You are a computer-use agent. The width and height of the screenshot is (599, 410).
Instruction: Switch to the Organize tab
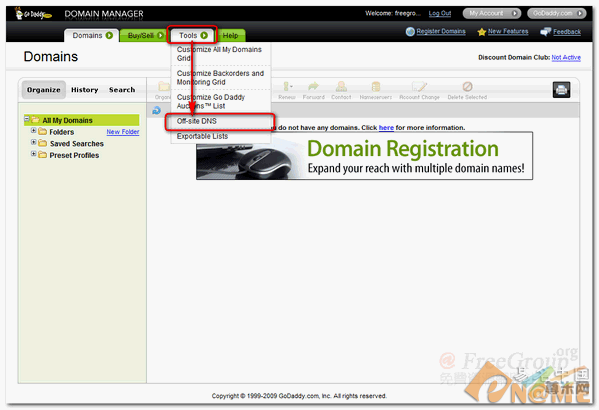(x=44, y=90)
